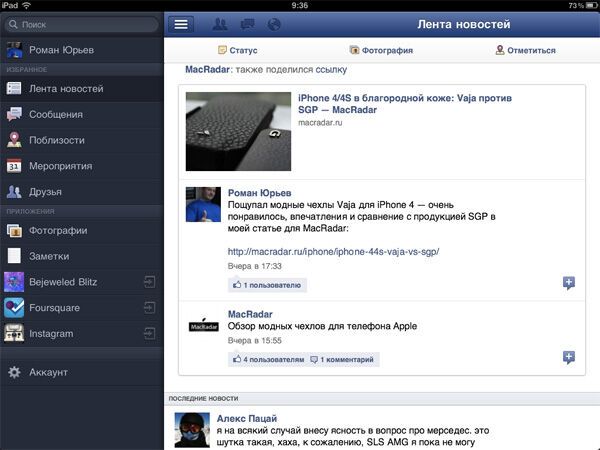Open the leather iPhone case thumbnail
The height and width of the screenshot is (450, 600).
point(238,131)
